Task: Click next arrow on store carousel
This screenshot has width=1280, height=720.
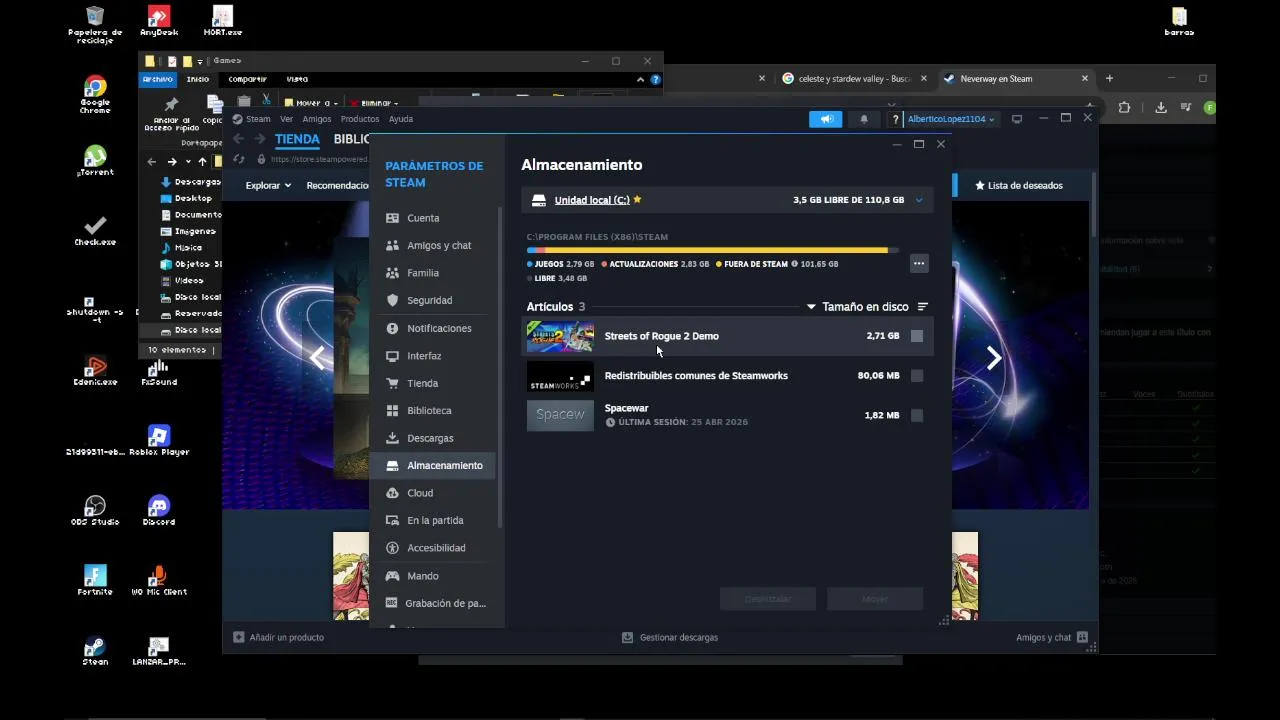Action: click(x=993, y=358)
